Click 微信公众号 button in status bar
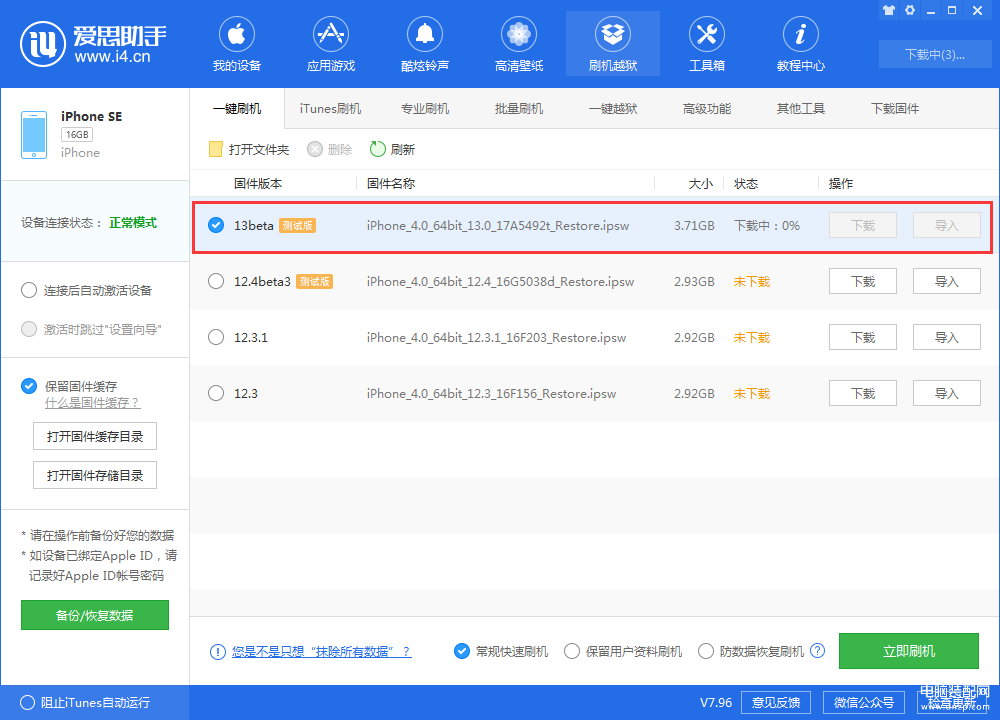Image resolution: width=1000 pixels, height=720 pixels. 864,702
